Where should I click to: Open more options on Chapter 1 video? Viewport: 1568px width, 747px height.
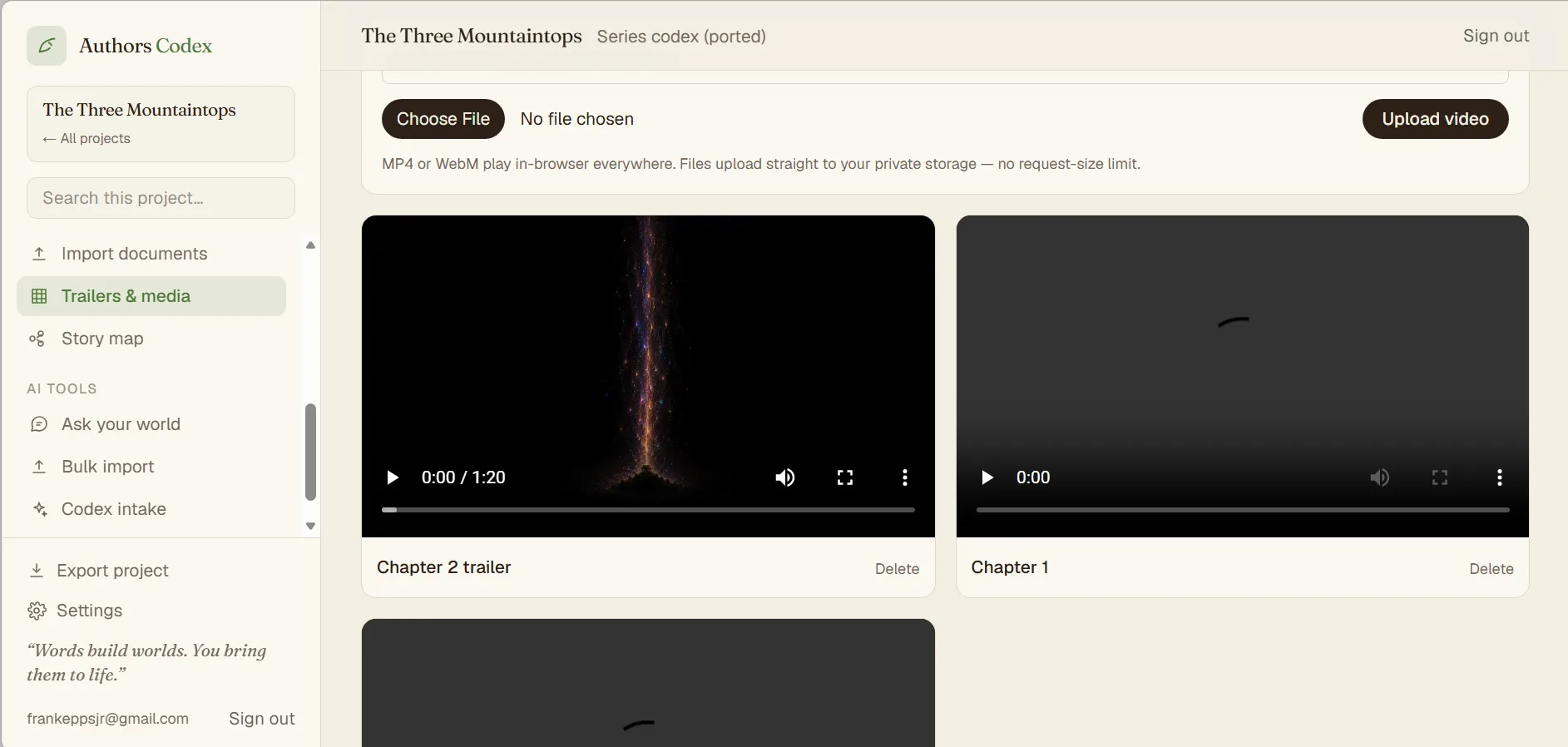point(1500,477)
